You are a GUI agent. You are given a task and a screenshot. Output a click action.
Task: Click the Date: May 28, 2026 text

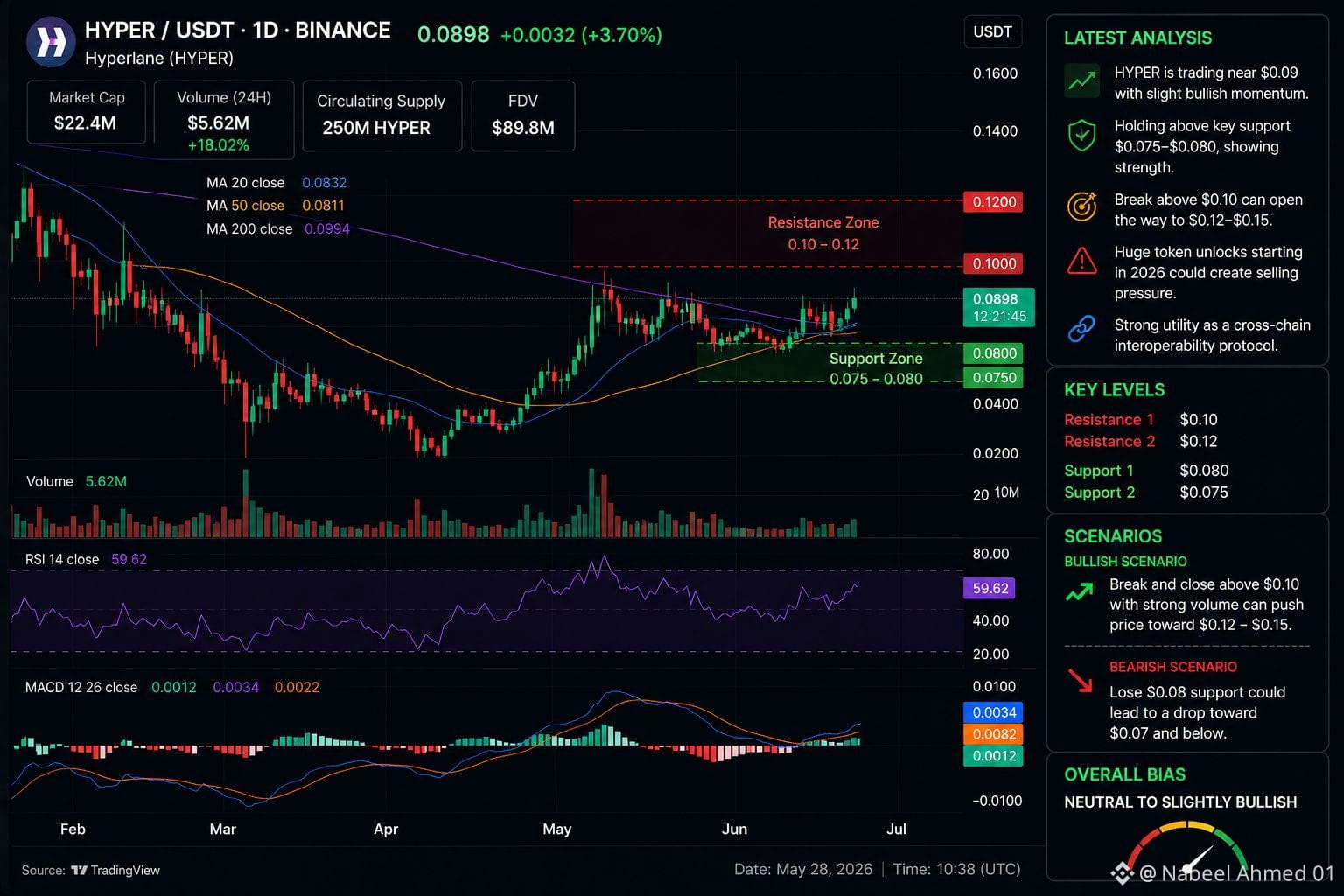pyautogui.click(x=803, y=869)
